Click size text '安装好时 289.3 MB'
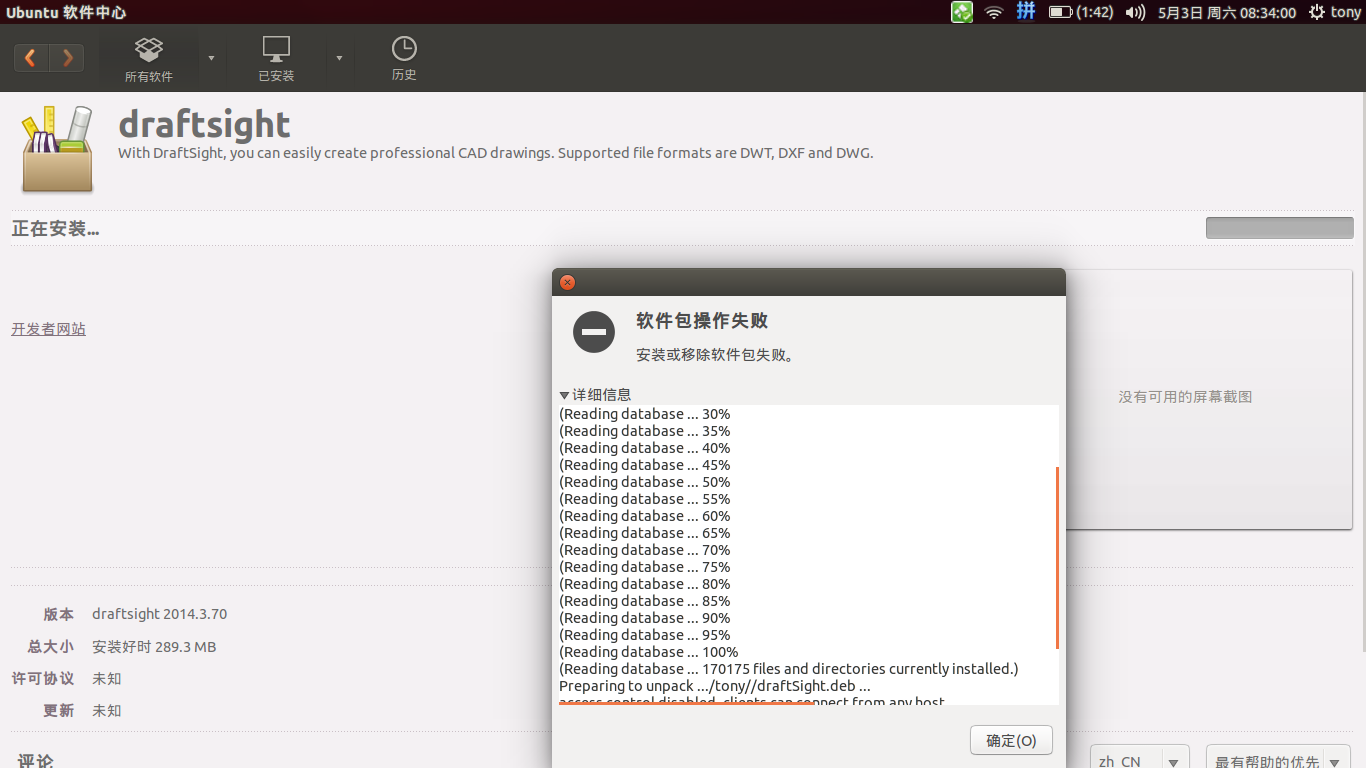Screen dimensions: 1366x768 point(154,647)
